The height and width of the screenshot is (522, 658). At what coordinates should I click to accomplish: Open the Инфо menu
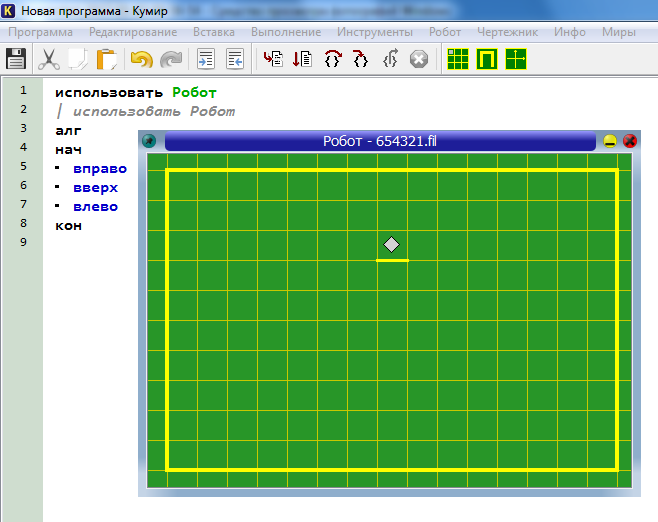(x=569, y=32)
